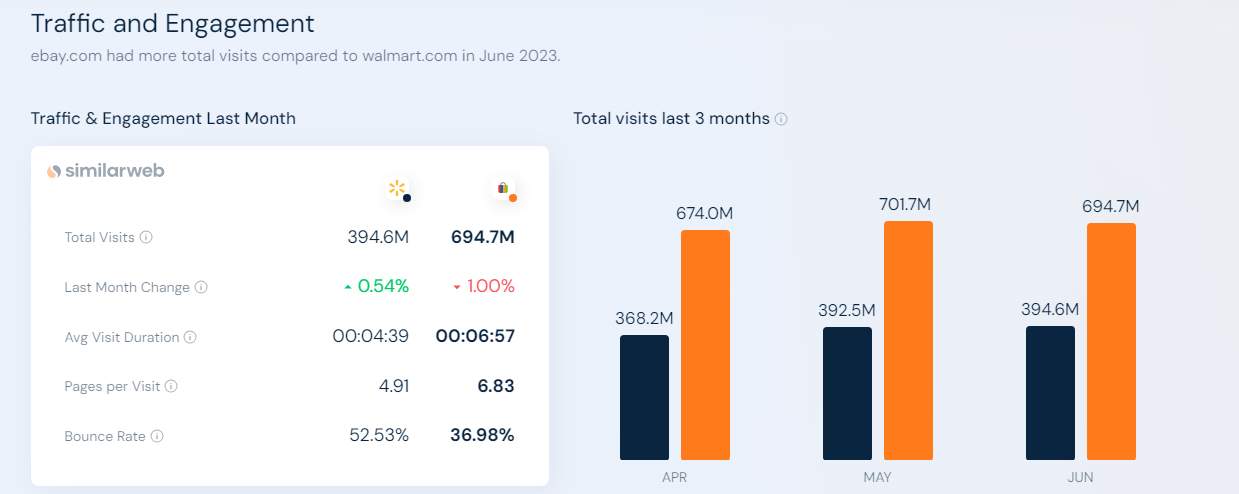Click the eBay site icon in the table header
Viewport: 1239px width, 494px height.
pyautogui.click(x=504, y=189)
